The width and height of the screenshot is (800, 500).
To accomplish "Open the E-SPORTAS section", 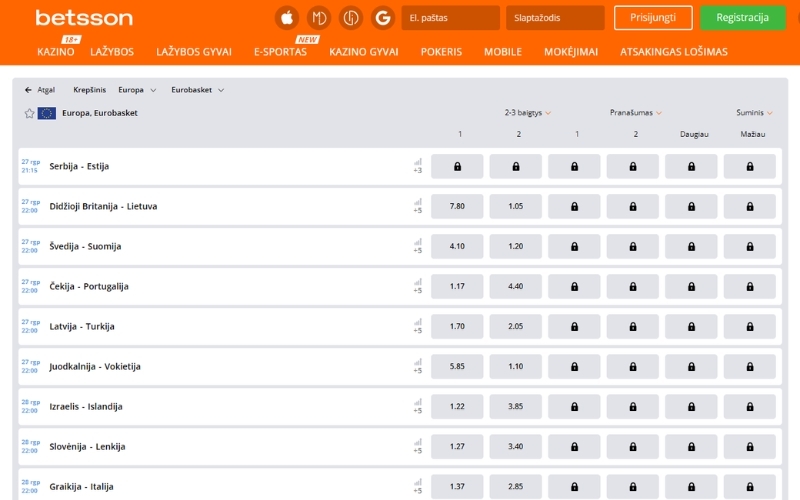I will coord(280,52).
